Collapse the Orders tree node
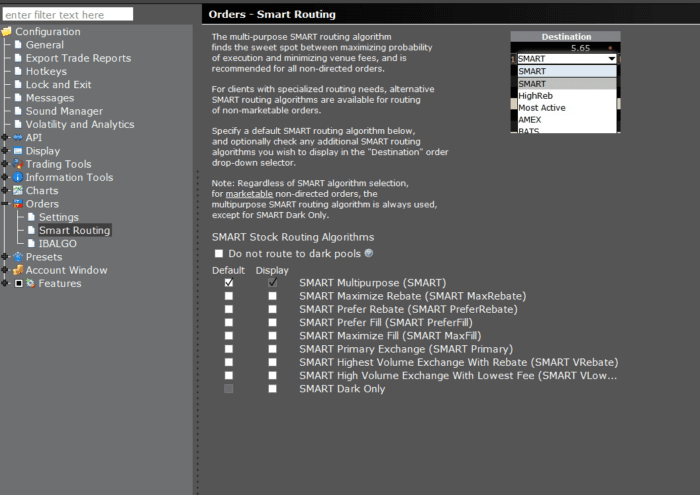 click(5, 204)
